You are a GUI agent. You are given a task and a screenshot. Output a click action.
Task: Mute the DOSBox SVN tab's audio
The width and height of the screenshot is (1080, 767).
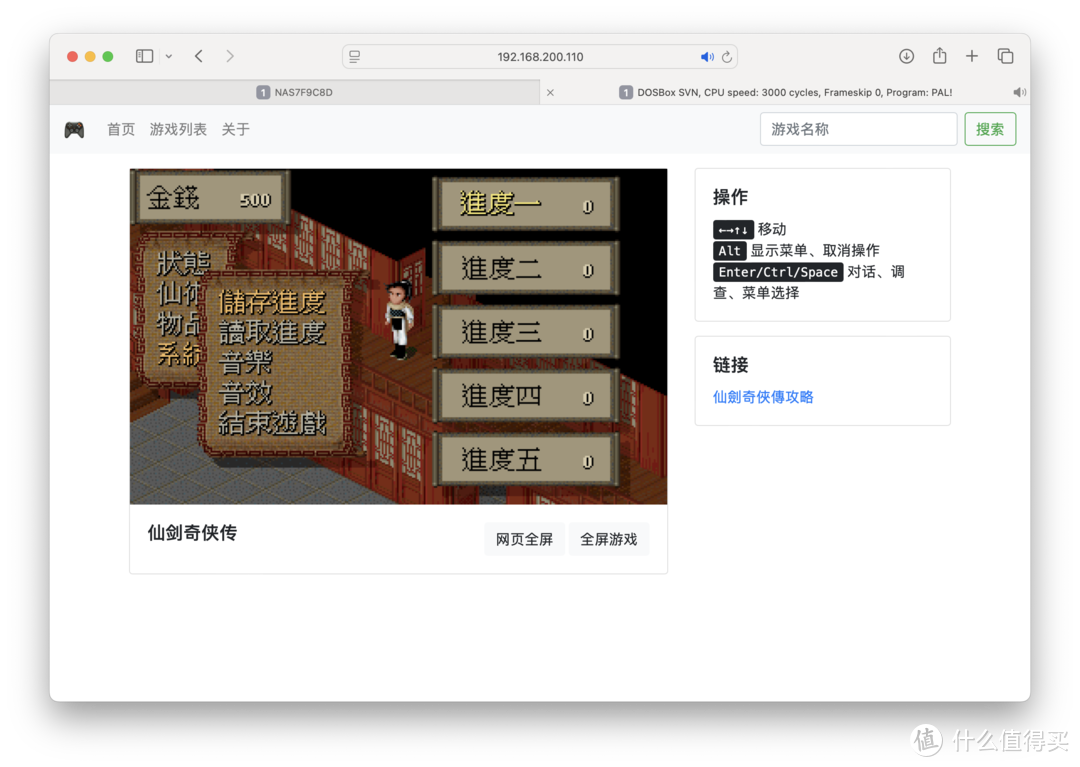pos(1019,91)
